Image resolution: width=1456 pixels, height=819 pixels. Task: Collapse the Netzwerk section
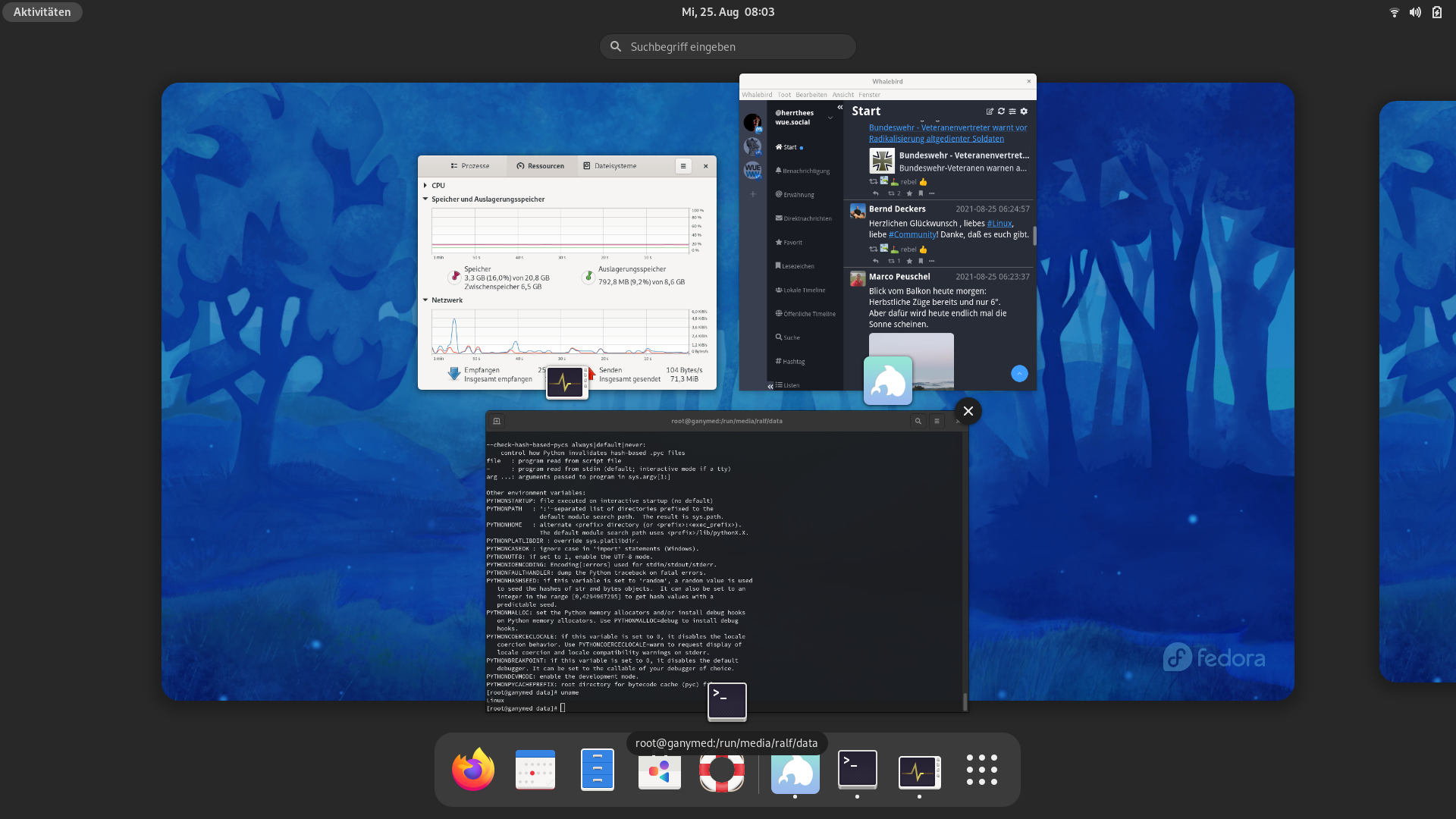click(x=425, y=300)
